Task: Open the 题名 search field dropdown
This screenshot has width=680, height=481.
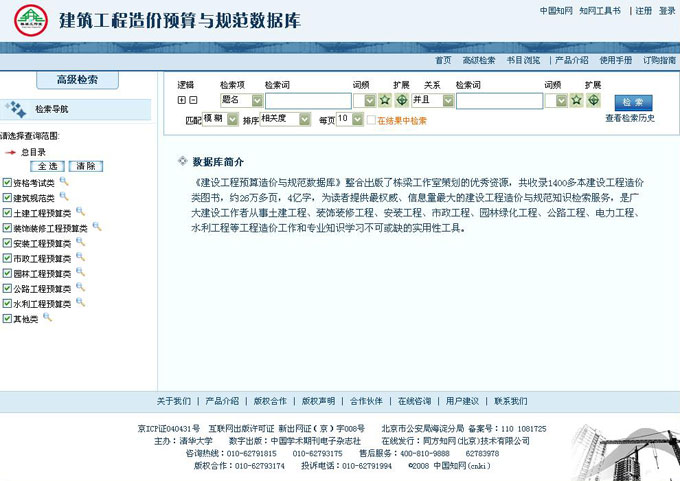Action: [258, 100]
